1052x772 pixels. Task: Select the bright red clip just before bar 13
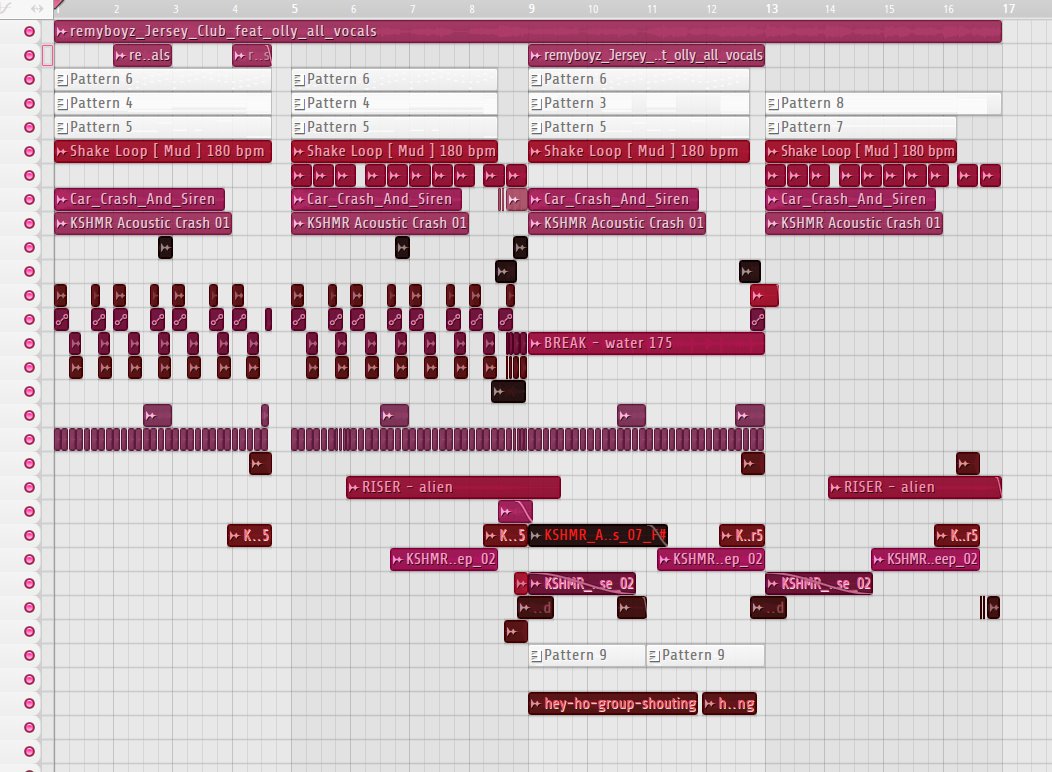pyautogui.click(x=764, y=295)
